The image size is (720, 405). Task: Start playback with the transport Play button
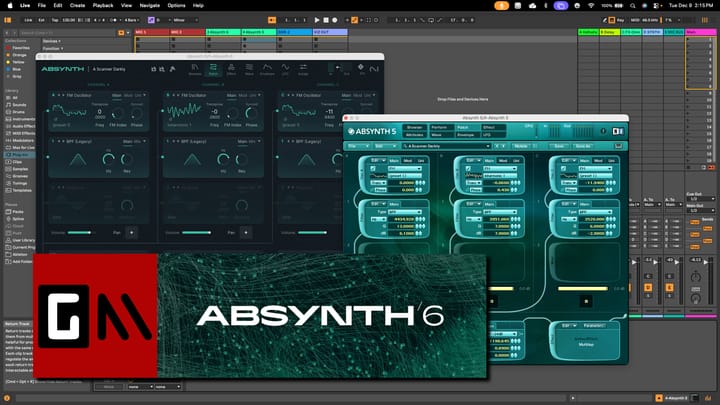click(317, 20)
